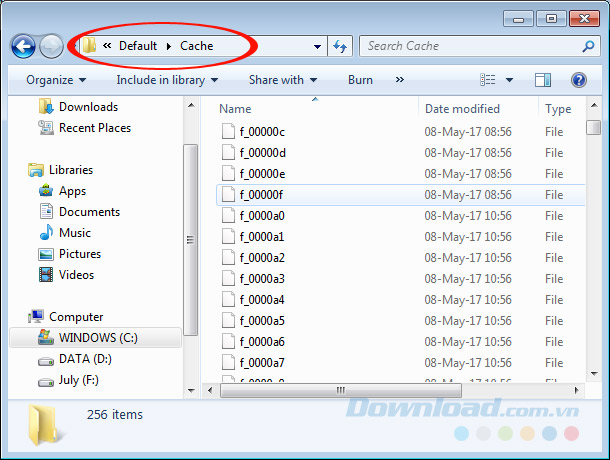Click the file list scroll right arrow
The width and height of the screenshot is (610, 460).
(577, 390)
